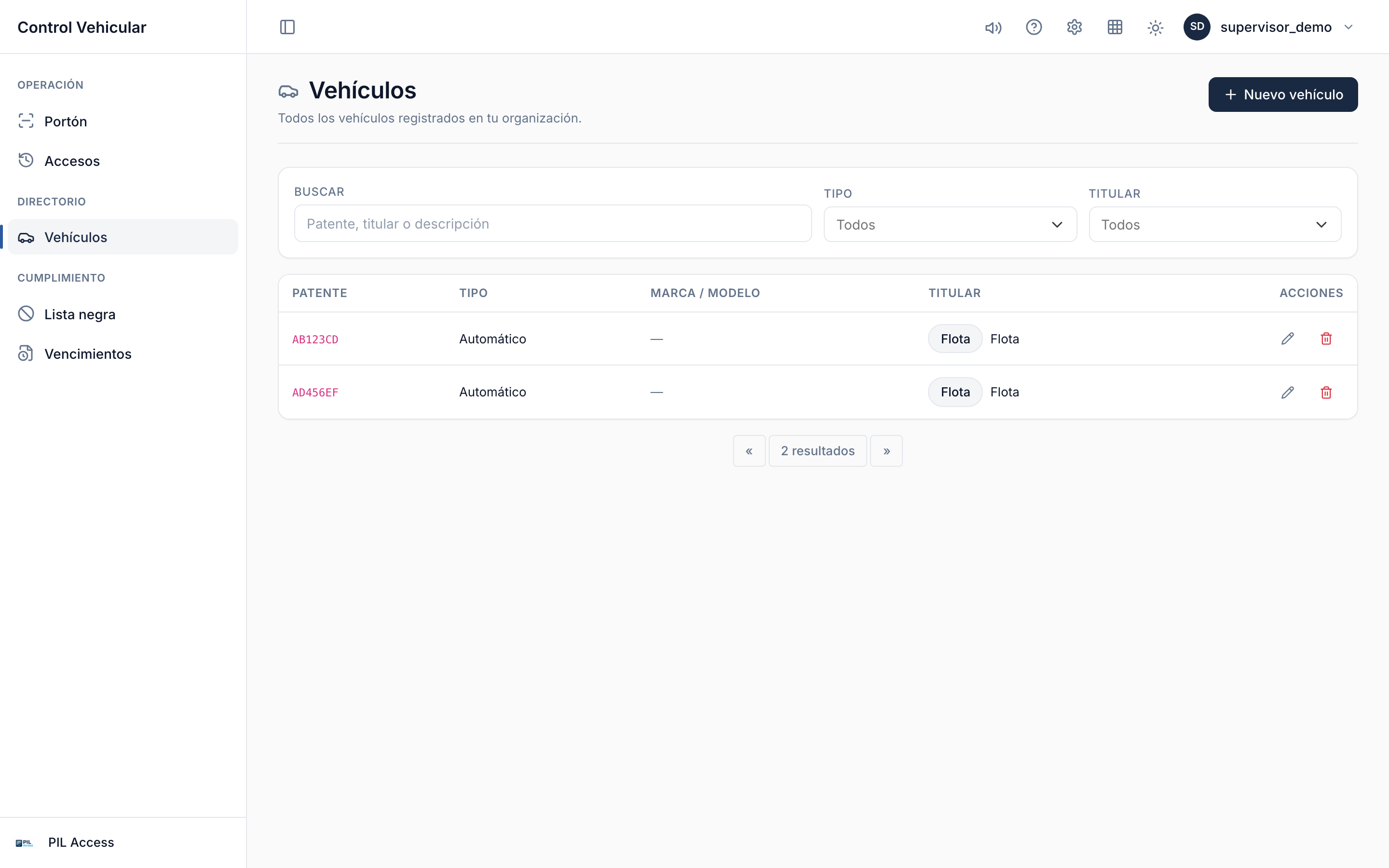Screen dimensions: 1389x868
Task: Click the 2 resultados pagination label
Action: (x=818, y=451)
